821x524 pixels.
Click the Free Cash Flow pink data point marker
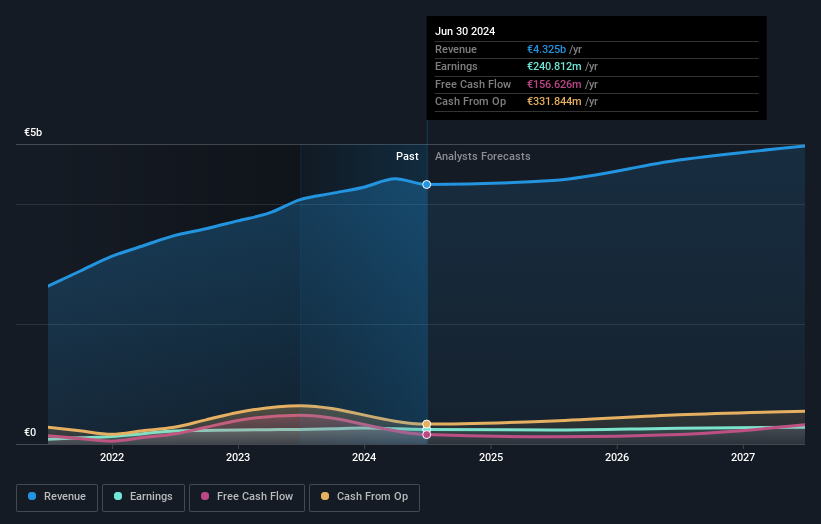[427, 434]
